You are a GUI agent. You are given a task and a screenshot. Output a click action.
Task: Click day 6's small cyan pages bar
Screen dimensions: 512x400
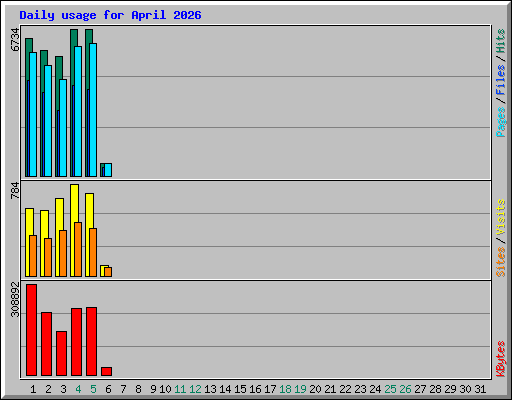click(x=108, y=170)
